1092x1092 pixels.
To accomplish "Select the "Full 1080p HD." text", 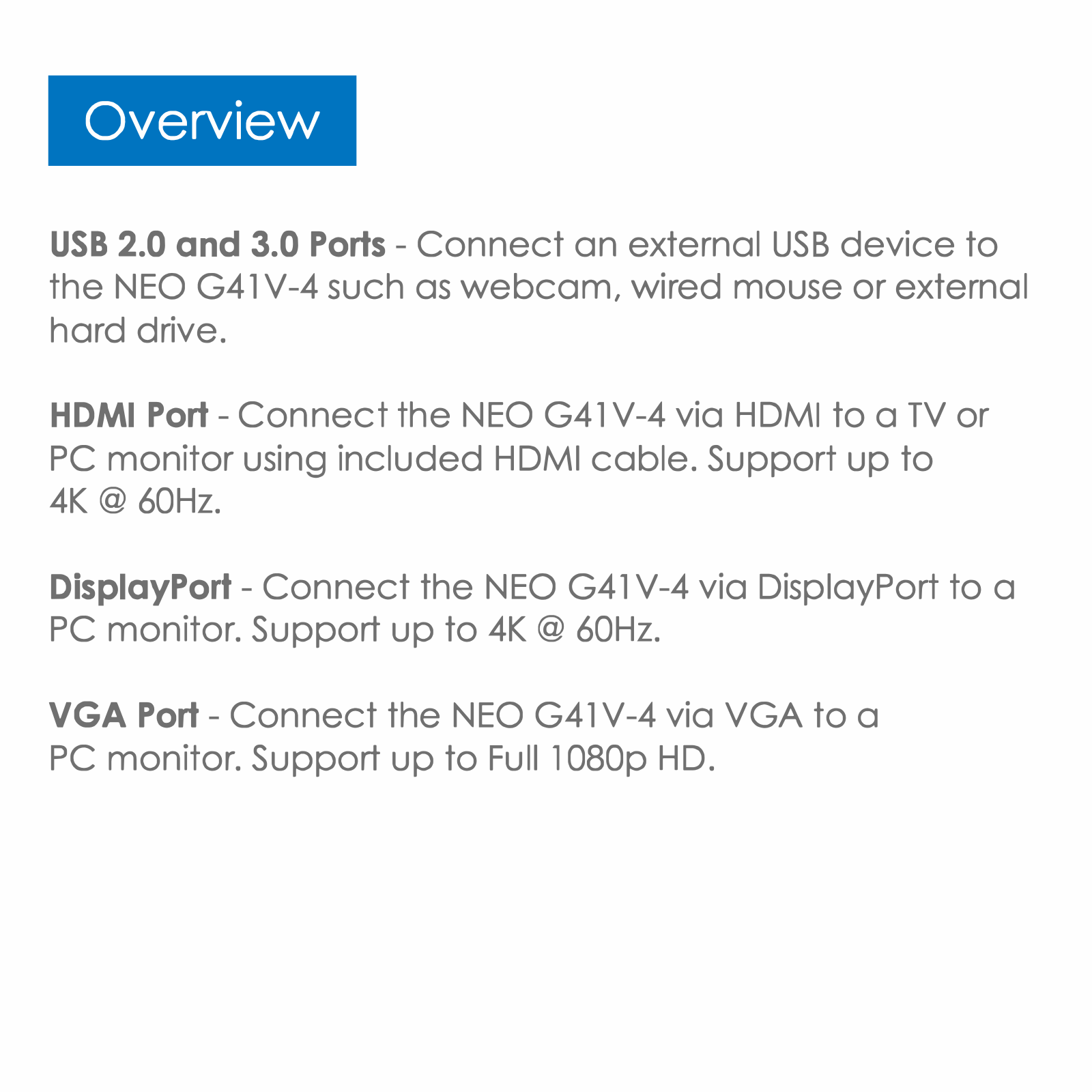I will (601, 760).
